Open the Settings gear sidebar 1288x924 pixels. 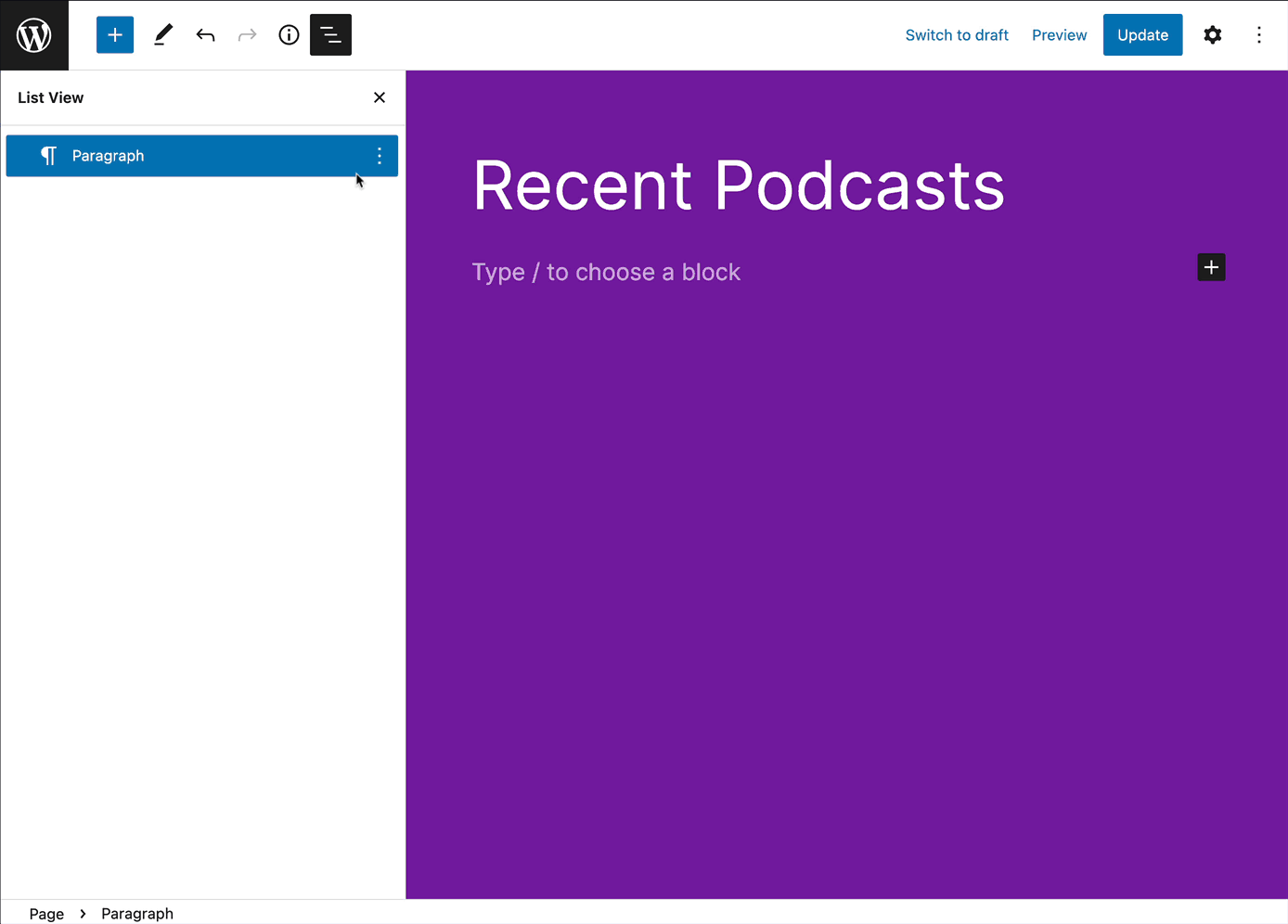coord(1212,35)
